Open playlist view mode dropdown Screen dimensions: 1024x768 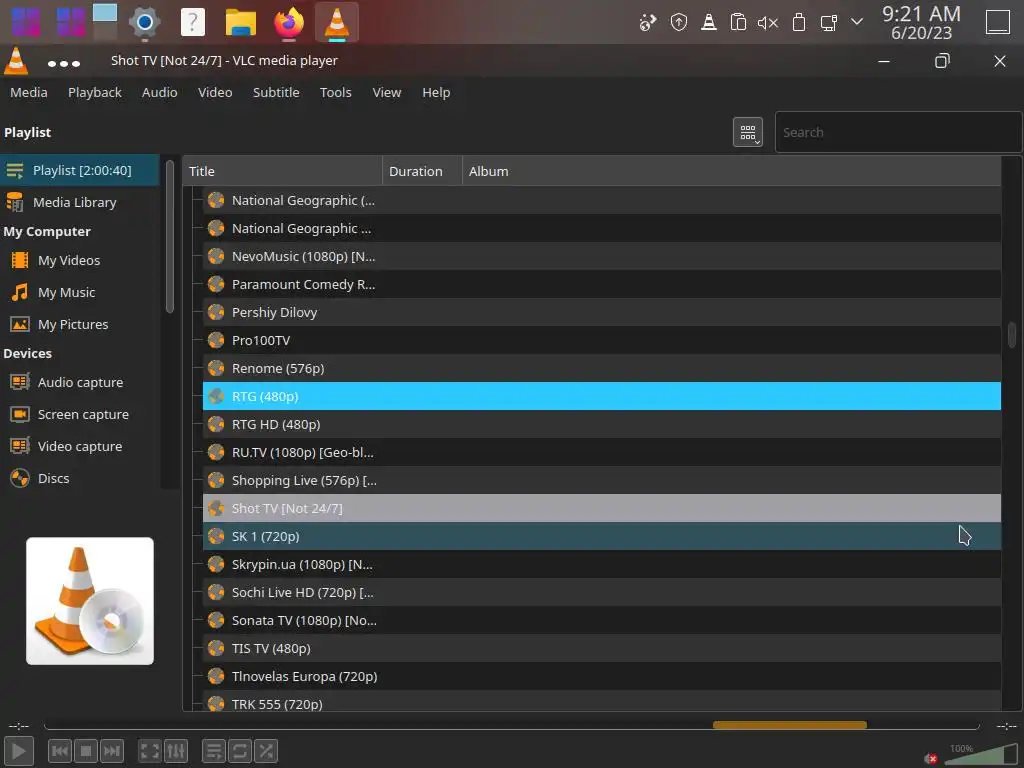tap(748, 133)
